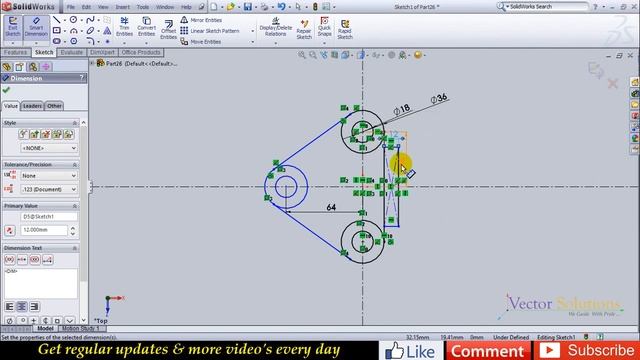640x360 pixels.
Task: Select the Spline sketch tool
Action: tap(90, 20)
